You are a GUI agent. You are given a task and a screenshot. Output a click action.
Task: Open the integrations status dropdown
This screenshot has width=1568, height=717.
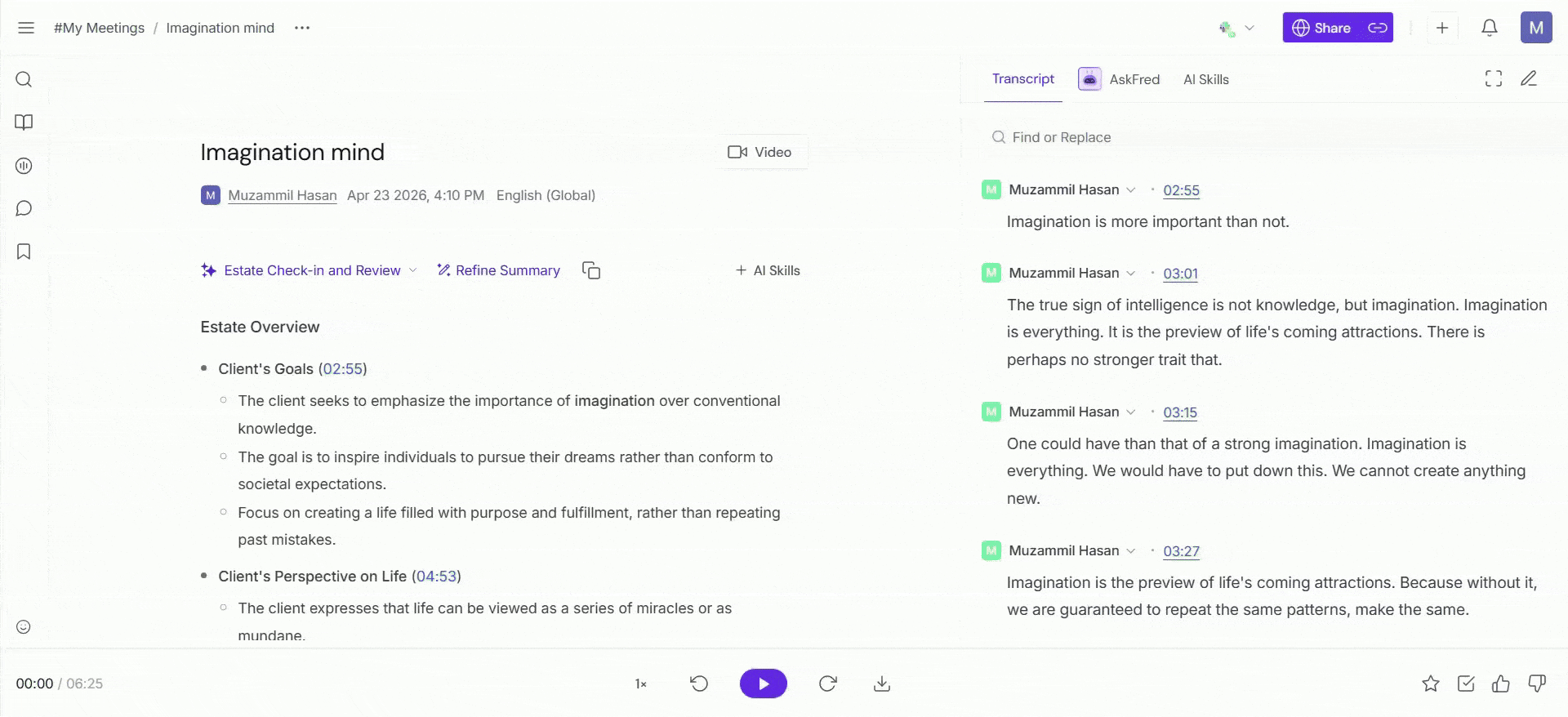click(x=1236, y=28)
